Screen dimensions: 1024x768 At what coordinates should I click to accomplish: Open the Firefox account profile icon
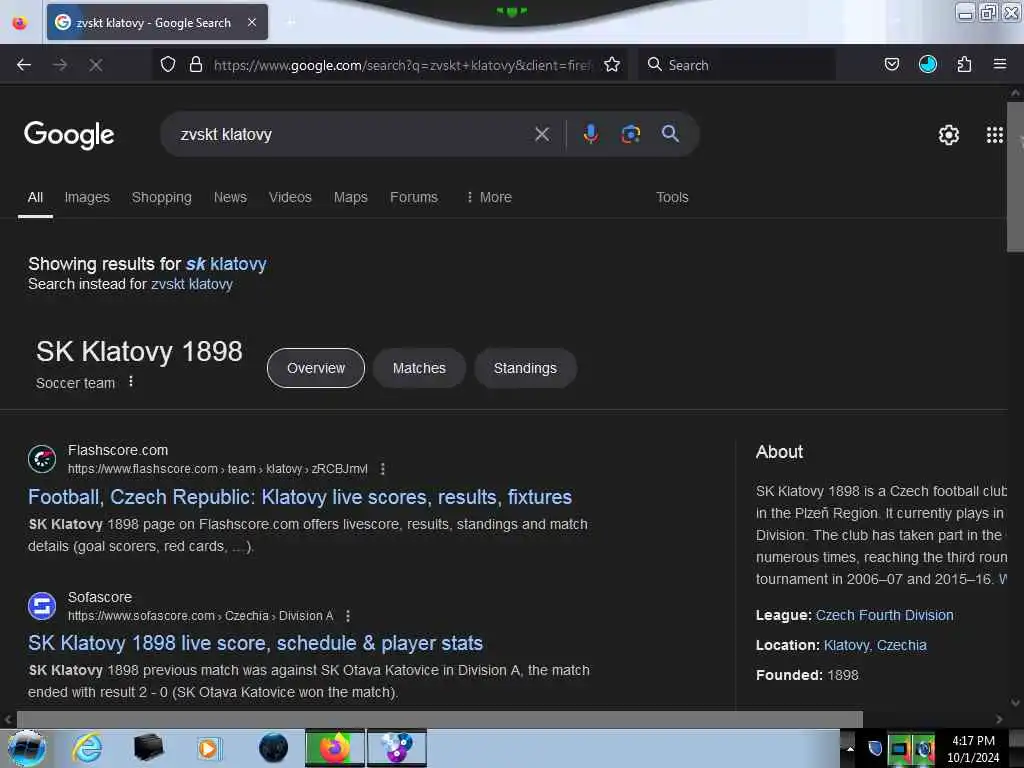coord(927,64)
